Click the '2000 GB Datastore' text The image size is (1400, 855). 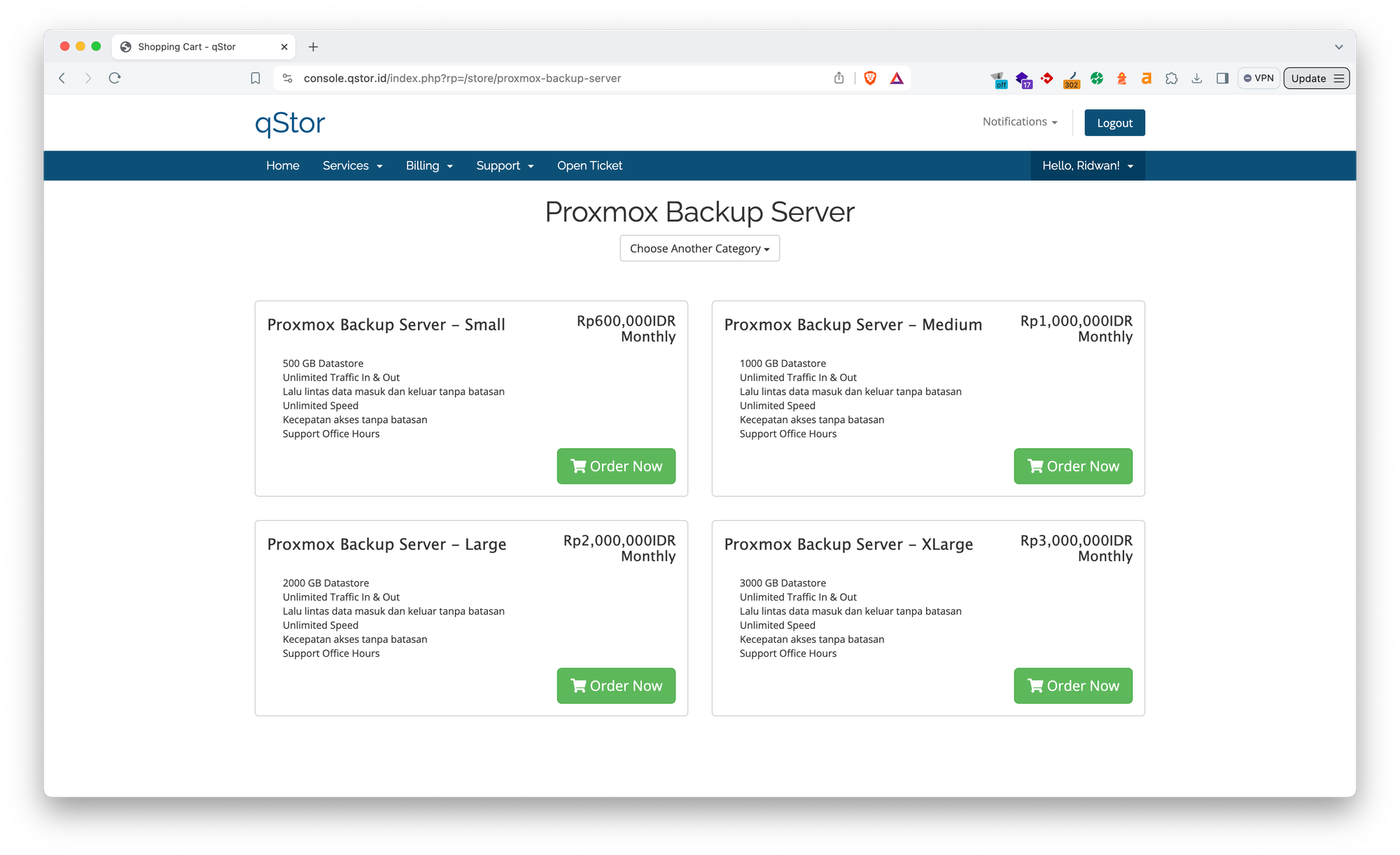325,583
